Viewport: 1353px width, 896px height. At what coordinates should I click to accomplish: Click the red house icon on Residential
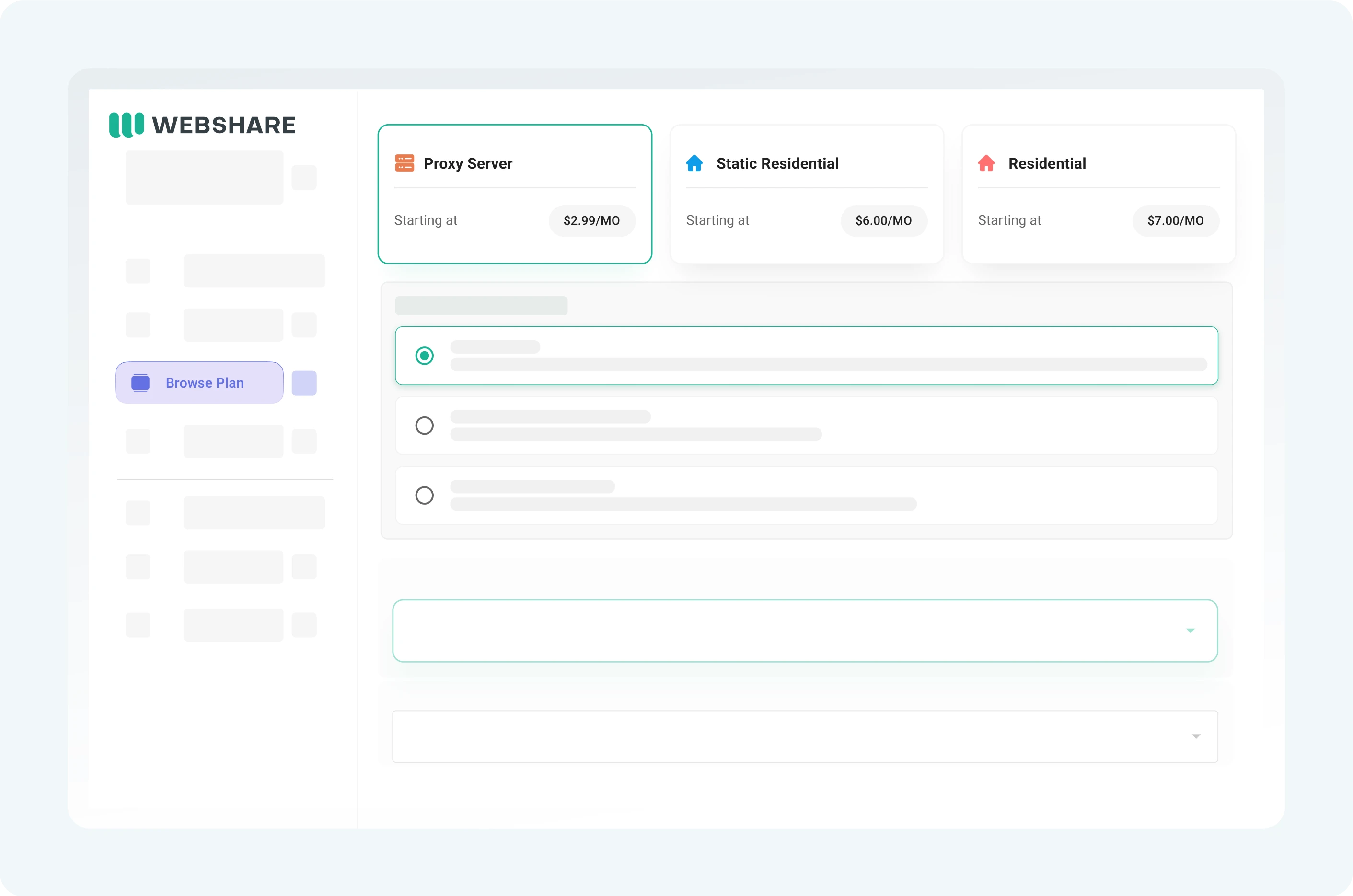click(987, 163)
